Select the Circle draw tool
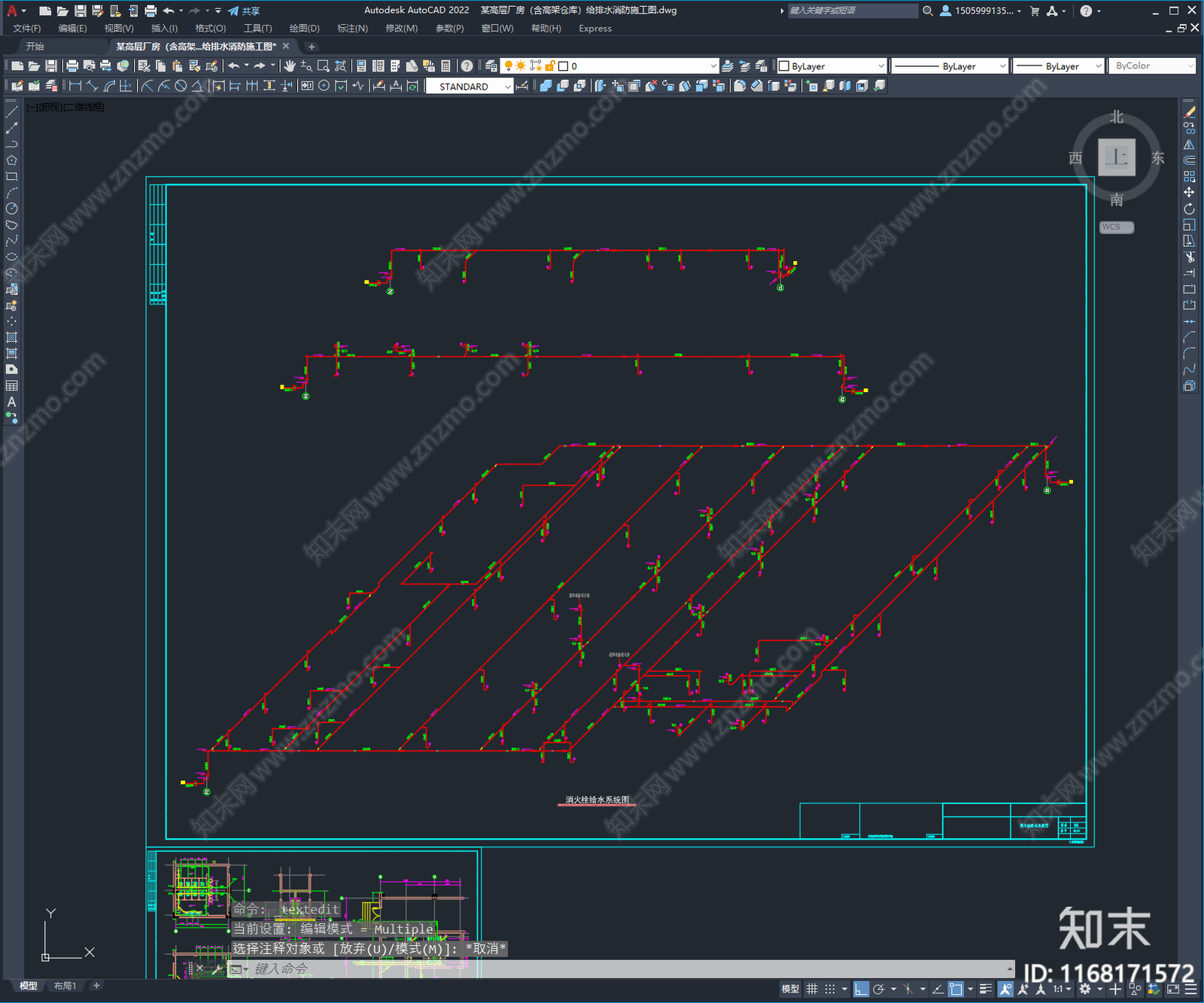Screen dimensions: 1204x1003 [x=11, y=208]
